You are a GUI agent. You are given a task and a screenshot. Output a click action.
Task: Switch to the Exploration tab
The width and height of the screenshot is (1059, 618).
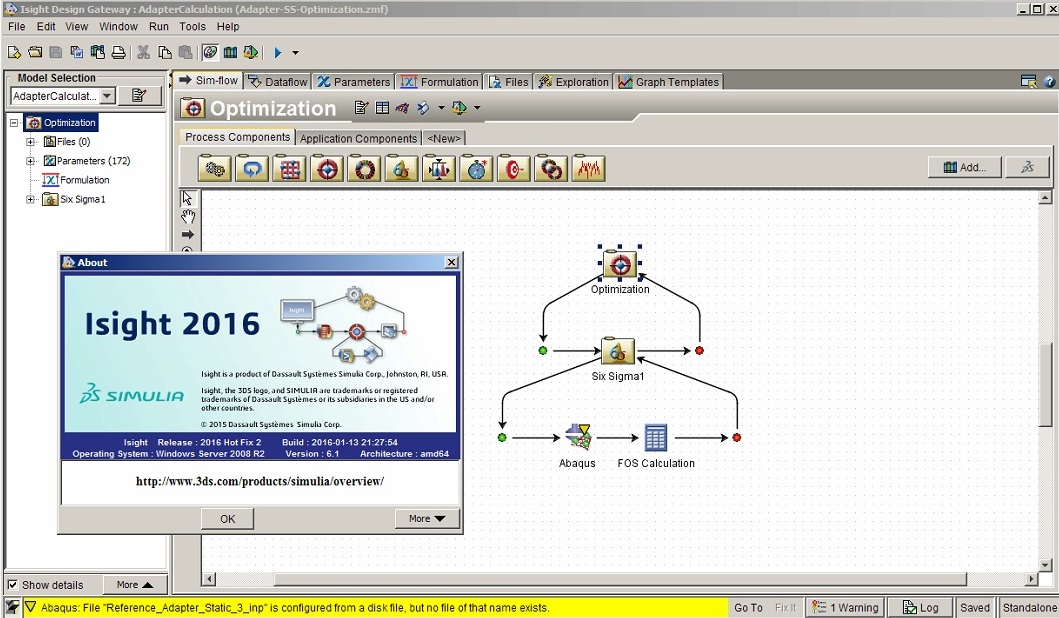(573, 82)
